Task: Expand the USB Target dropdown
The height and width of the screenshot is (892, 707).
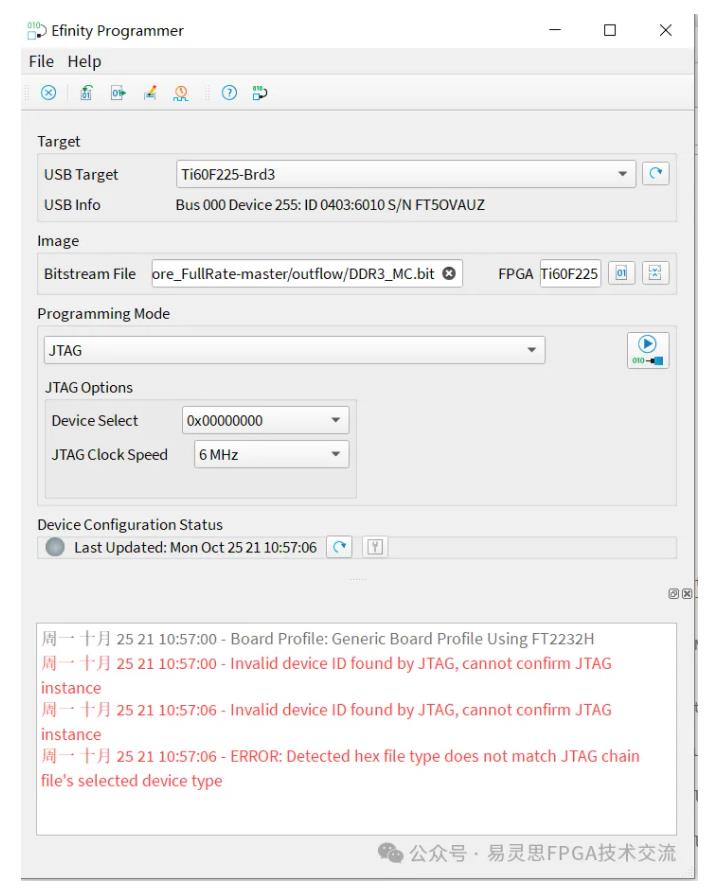Action: click(x=624, y=174)
